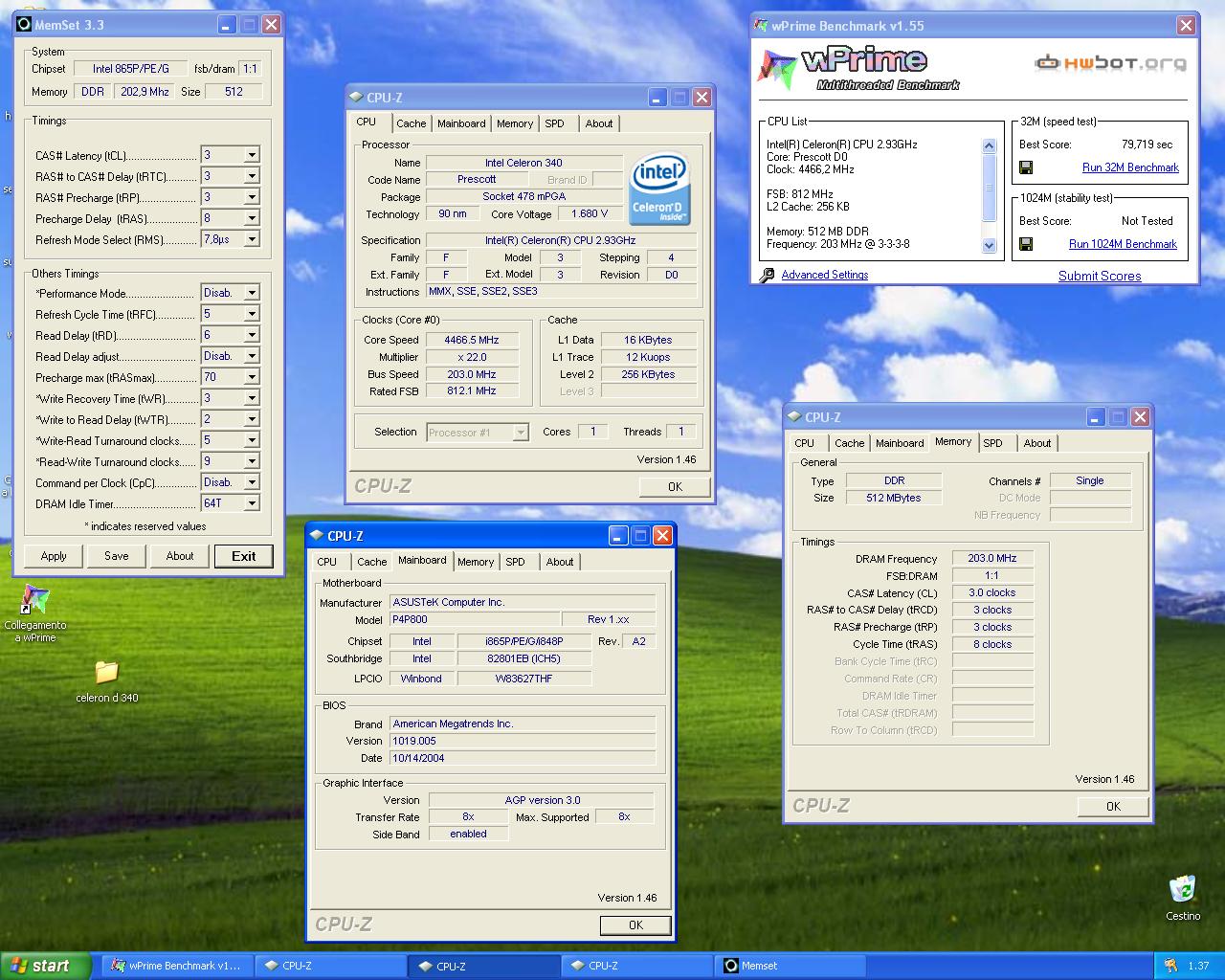The image size is (1225, 980).
Task: Click the CPU List scroll down arrow
Action: 990,246
